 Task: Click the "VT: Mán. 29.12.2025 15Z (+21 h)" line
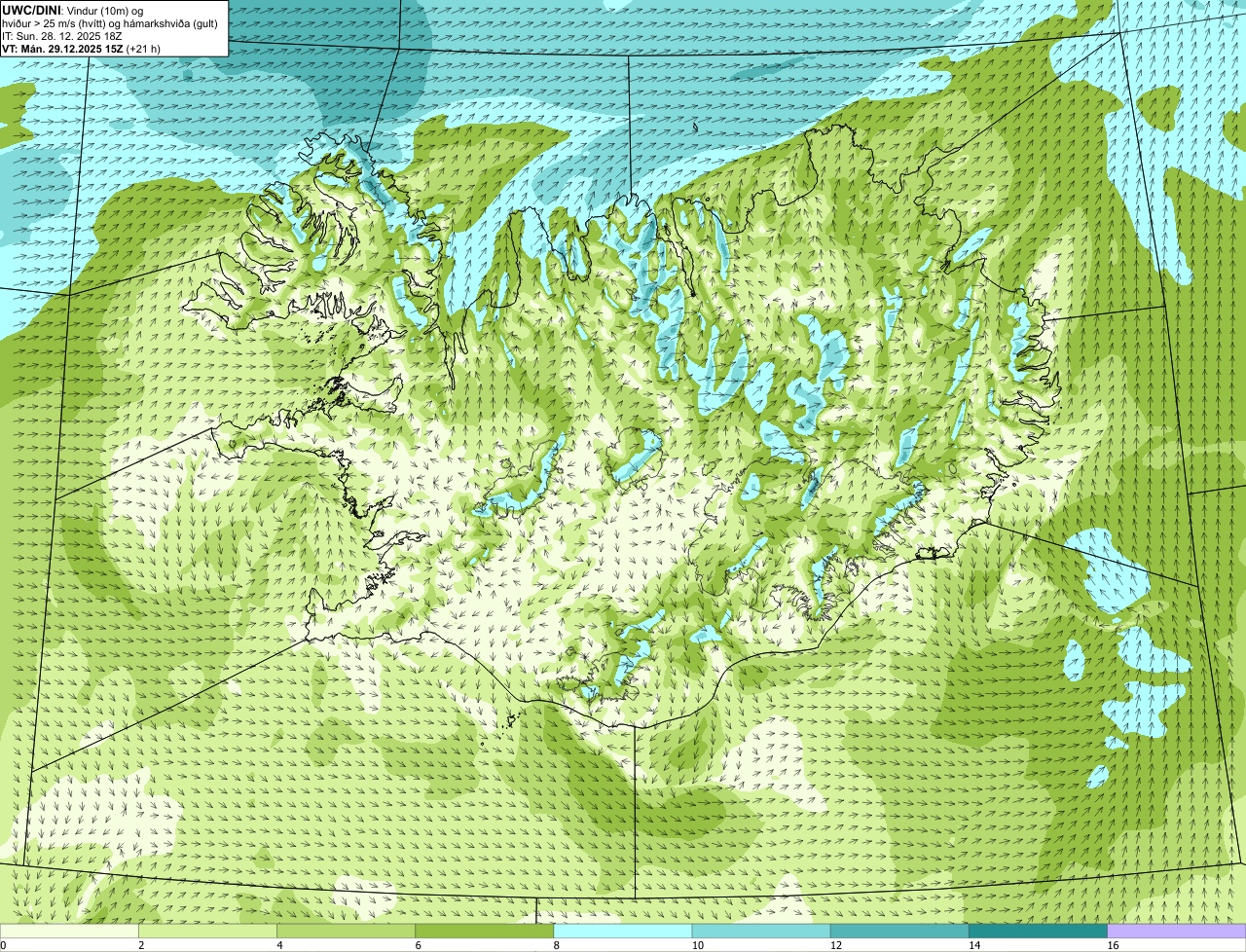(x=82, y=48)
